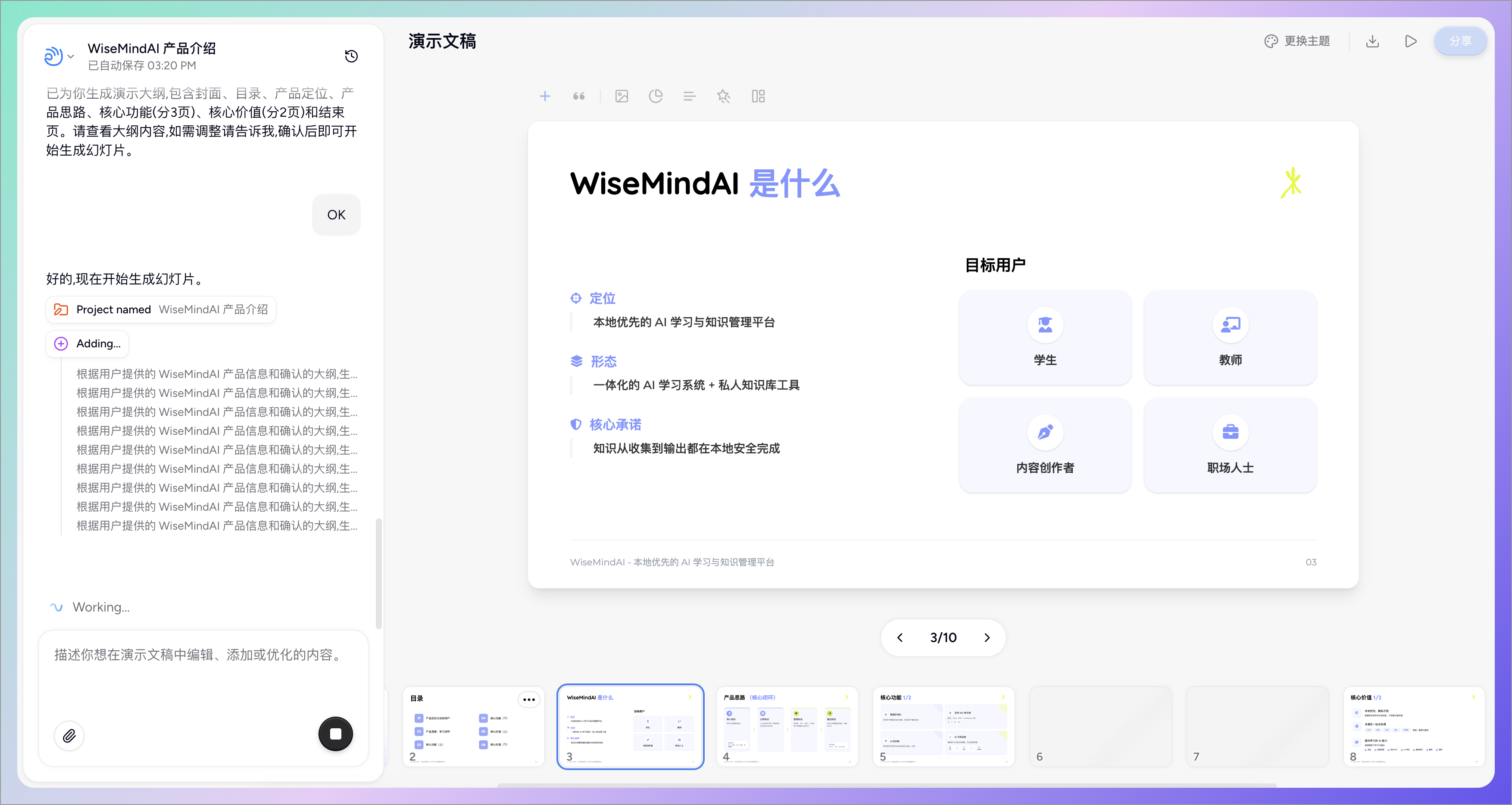
Task: Stop generation with the black stop button
Action: 336,733
